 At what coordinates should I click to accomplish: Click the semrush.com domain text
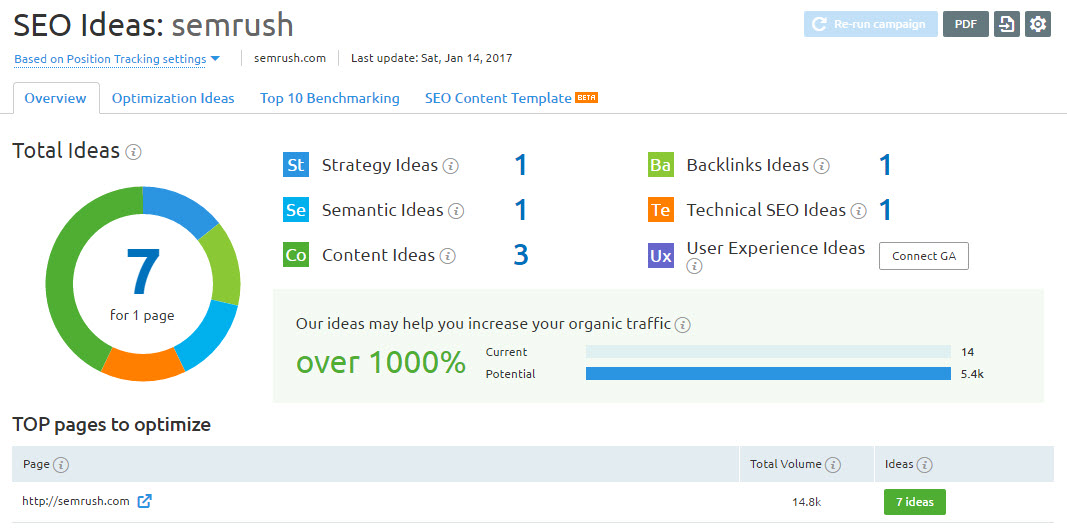click(x=290, y=59)
